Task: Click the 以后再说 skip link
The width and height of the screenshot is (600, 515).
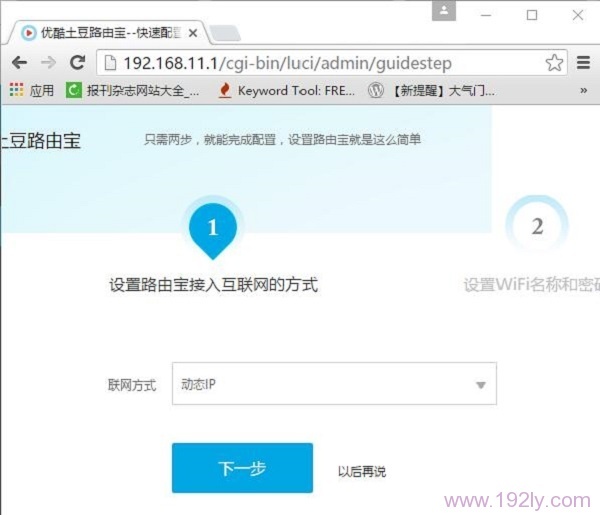Action: [361, 471]
